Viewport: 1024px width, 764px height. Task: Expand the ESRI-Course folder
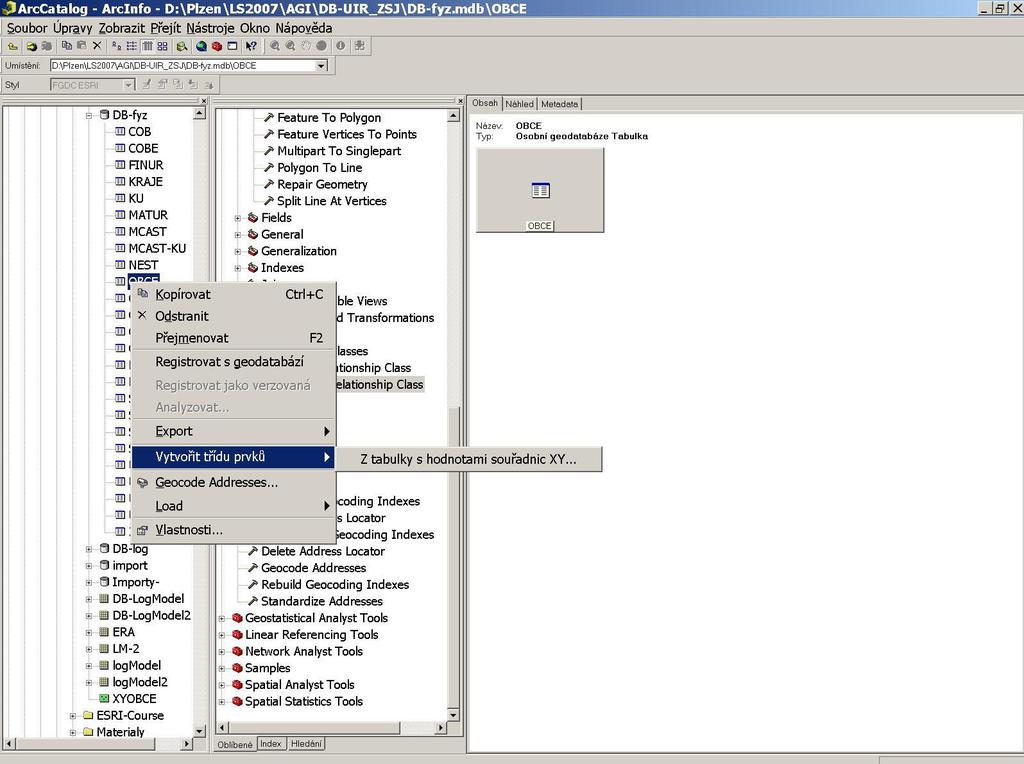tap(73, 716)
